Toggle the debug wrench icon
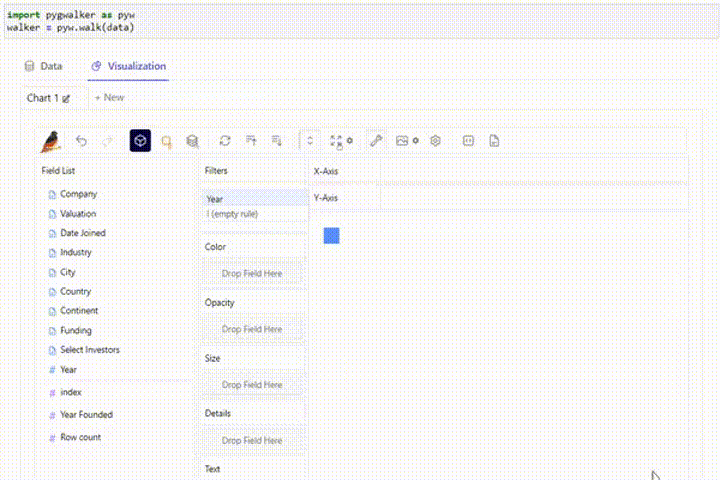720x480 pixels. [376, 141]
